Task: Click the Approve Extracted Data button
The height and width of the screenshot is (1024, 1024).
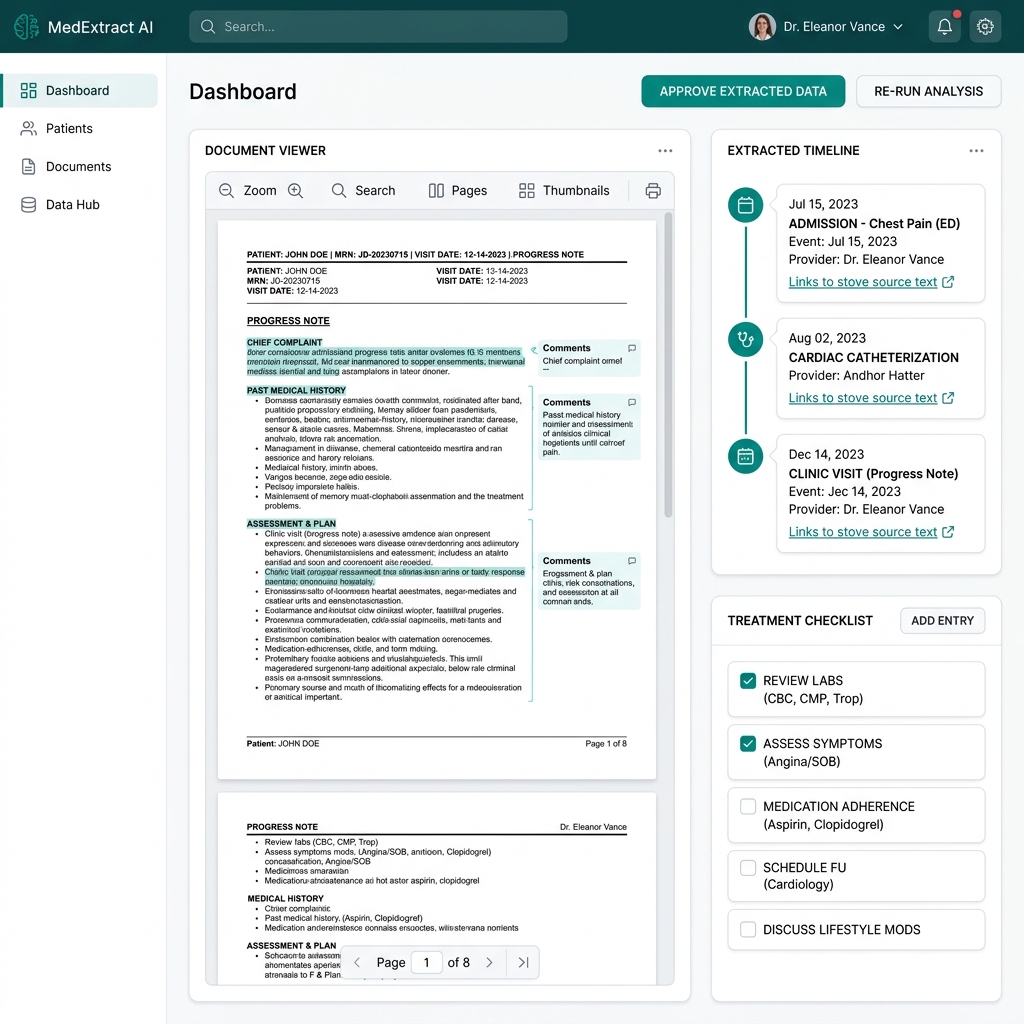Action: [x=743, y=91]
